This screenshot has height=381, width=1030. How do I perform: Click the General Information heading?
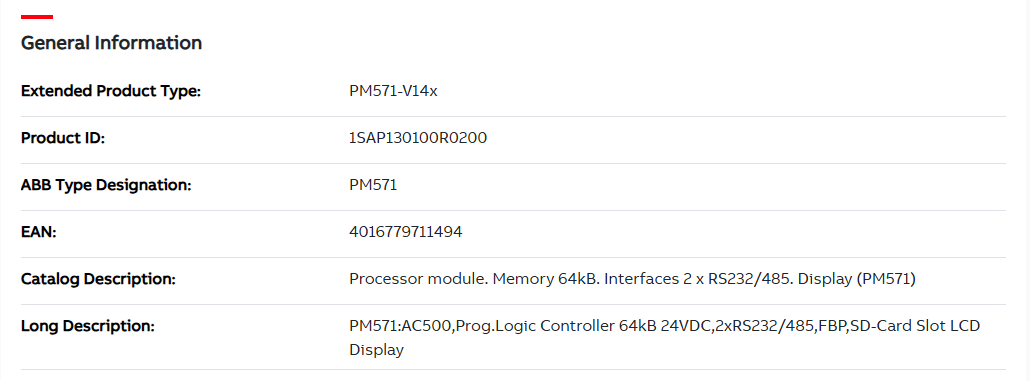(112, 43)
